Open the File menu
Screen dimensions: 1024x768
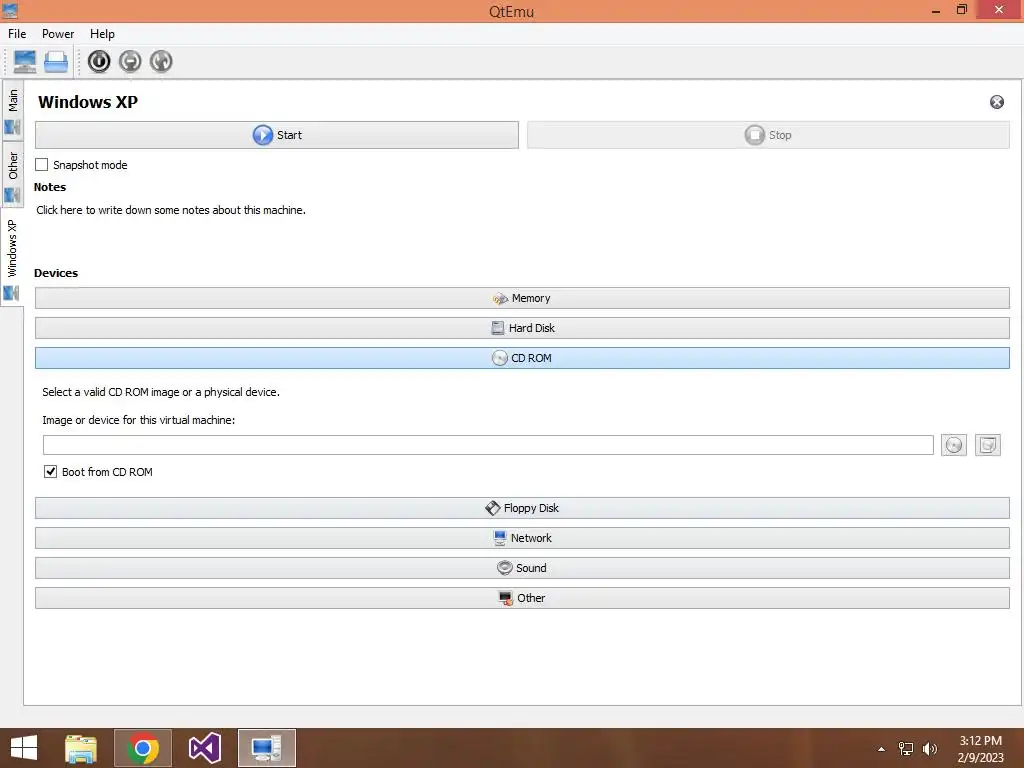tap(17, 34)
